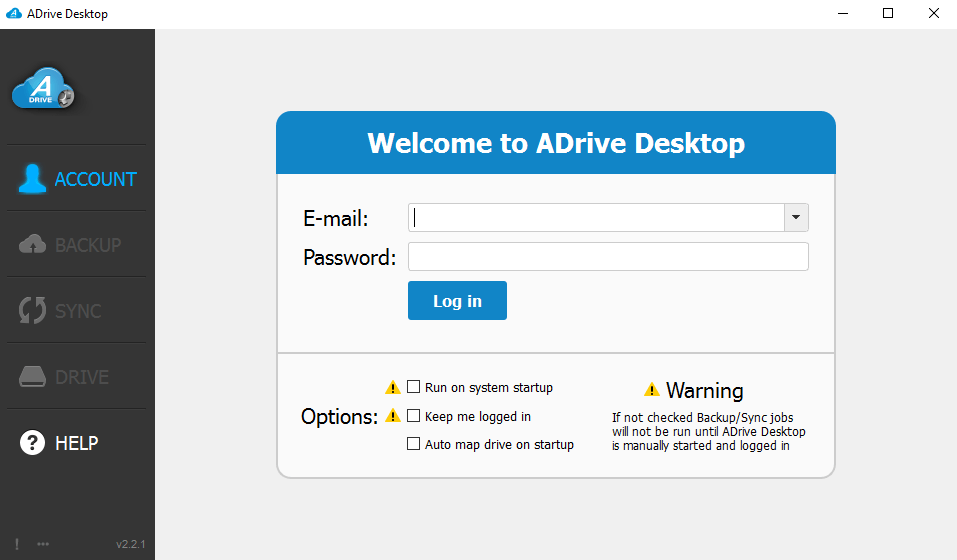This screenshot has height=560, width=957.
Task: Toggle Keep me logged in checkbox
Action: 413,415
